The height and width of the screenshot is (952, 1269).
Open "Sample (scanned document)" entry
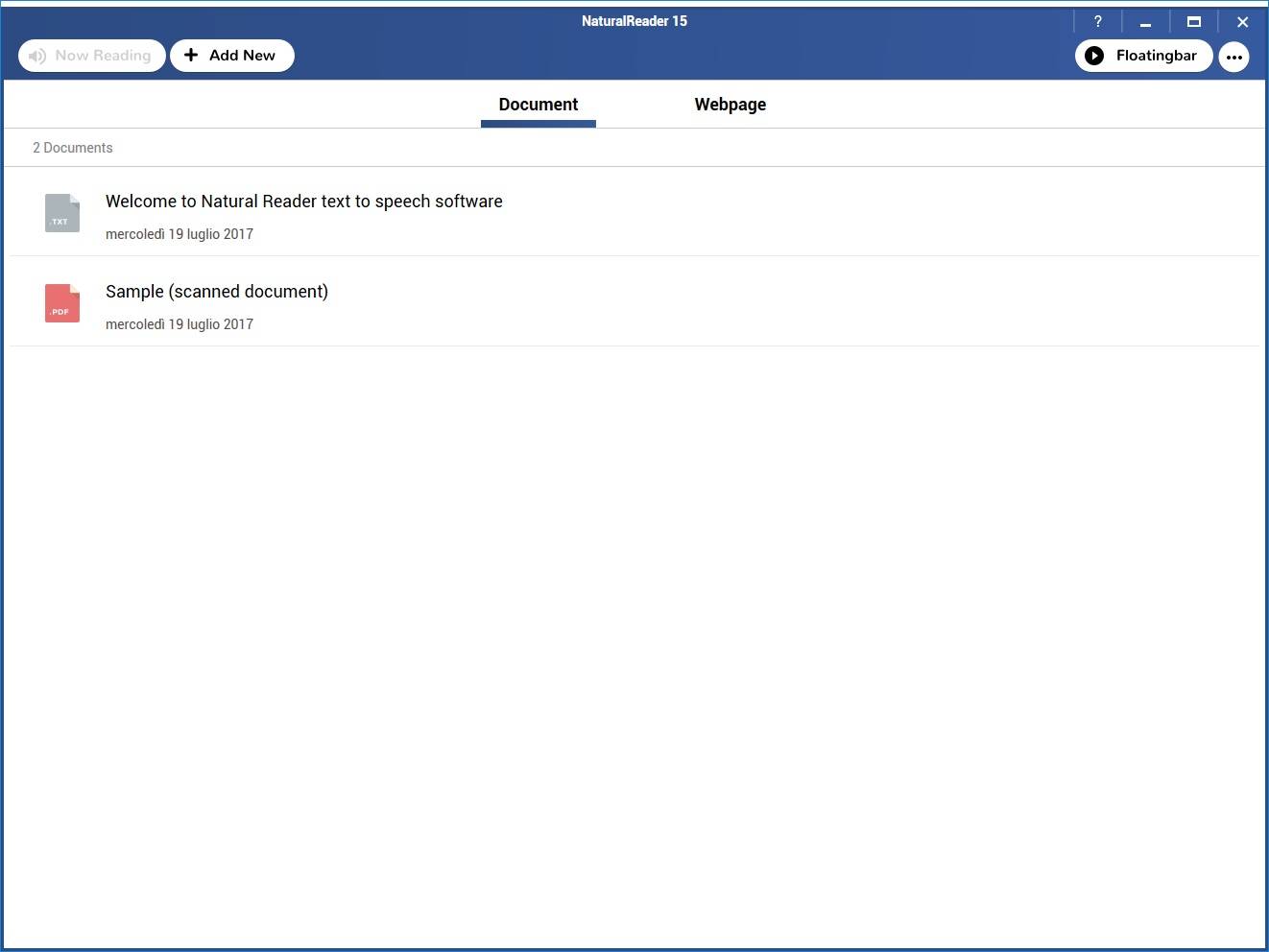217,292
